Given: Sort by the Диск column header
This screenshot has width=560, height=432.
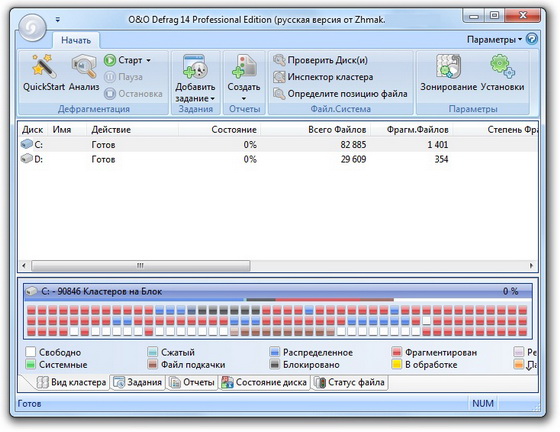Looking at the screenshot, I should click(32, 130).
